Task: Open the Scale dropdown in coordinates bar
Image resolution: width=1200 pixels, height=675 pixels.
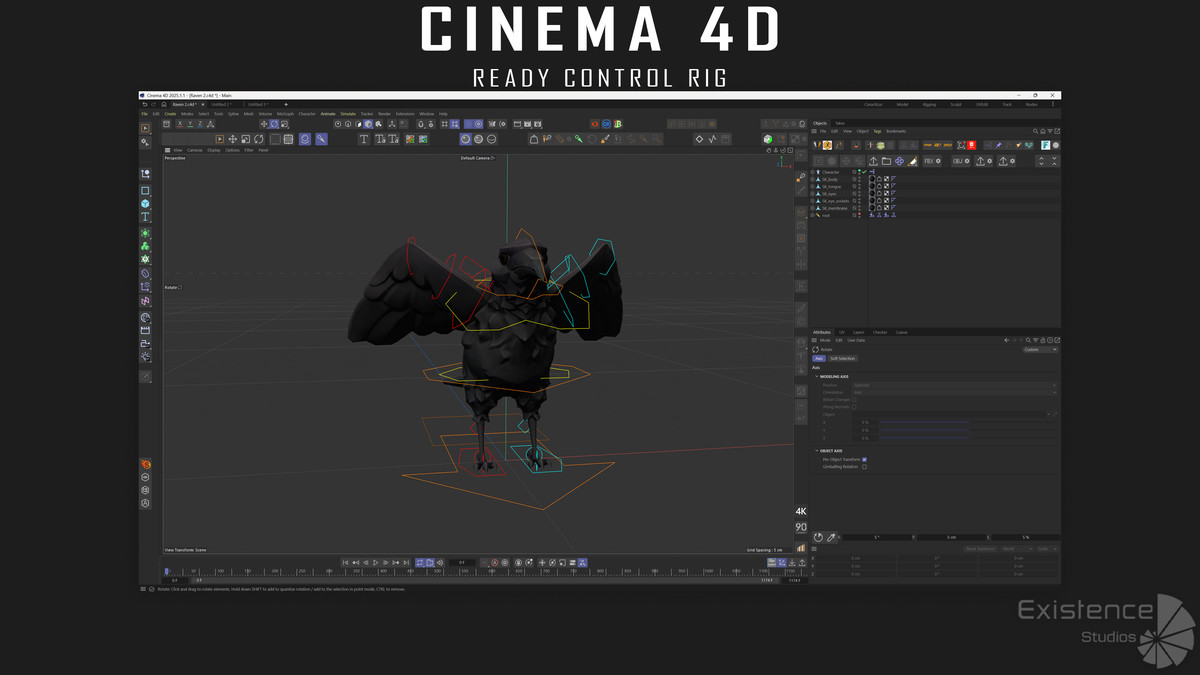Action: click(1046, 548)
